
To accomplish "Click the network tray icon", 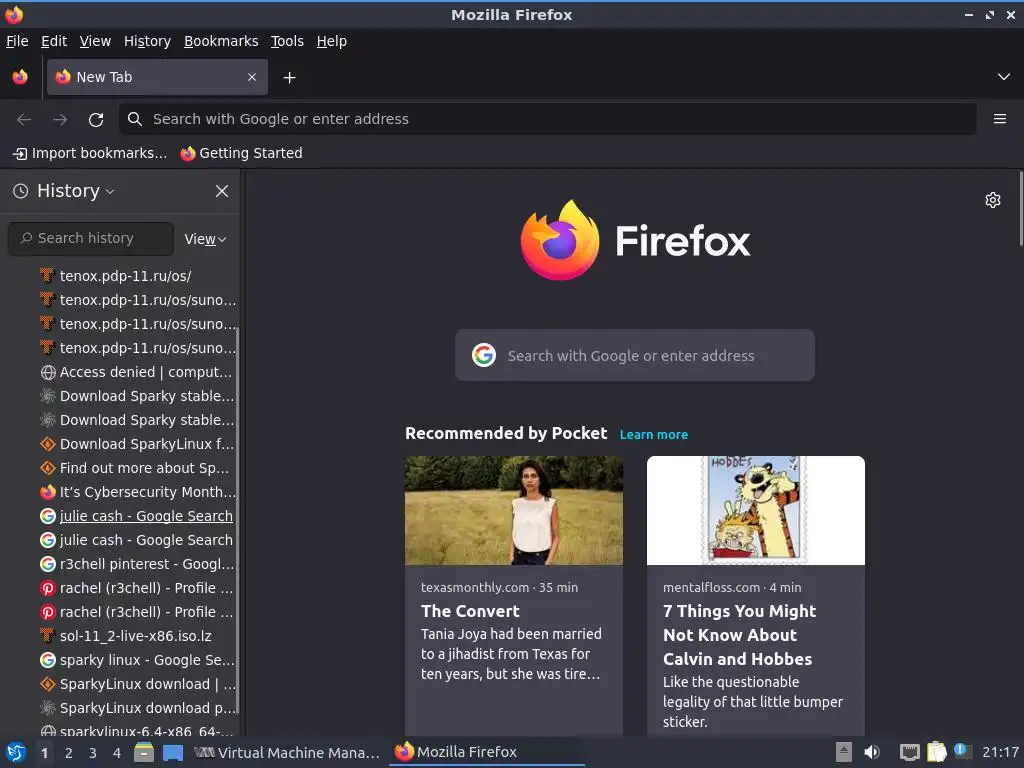I will click(909, 752).
